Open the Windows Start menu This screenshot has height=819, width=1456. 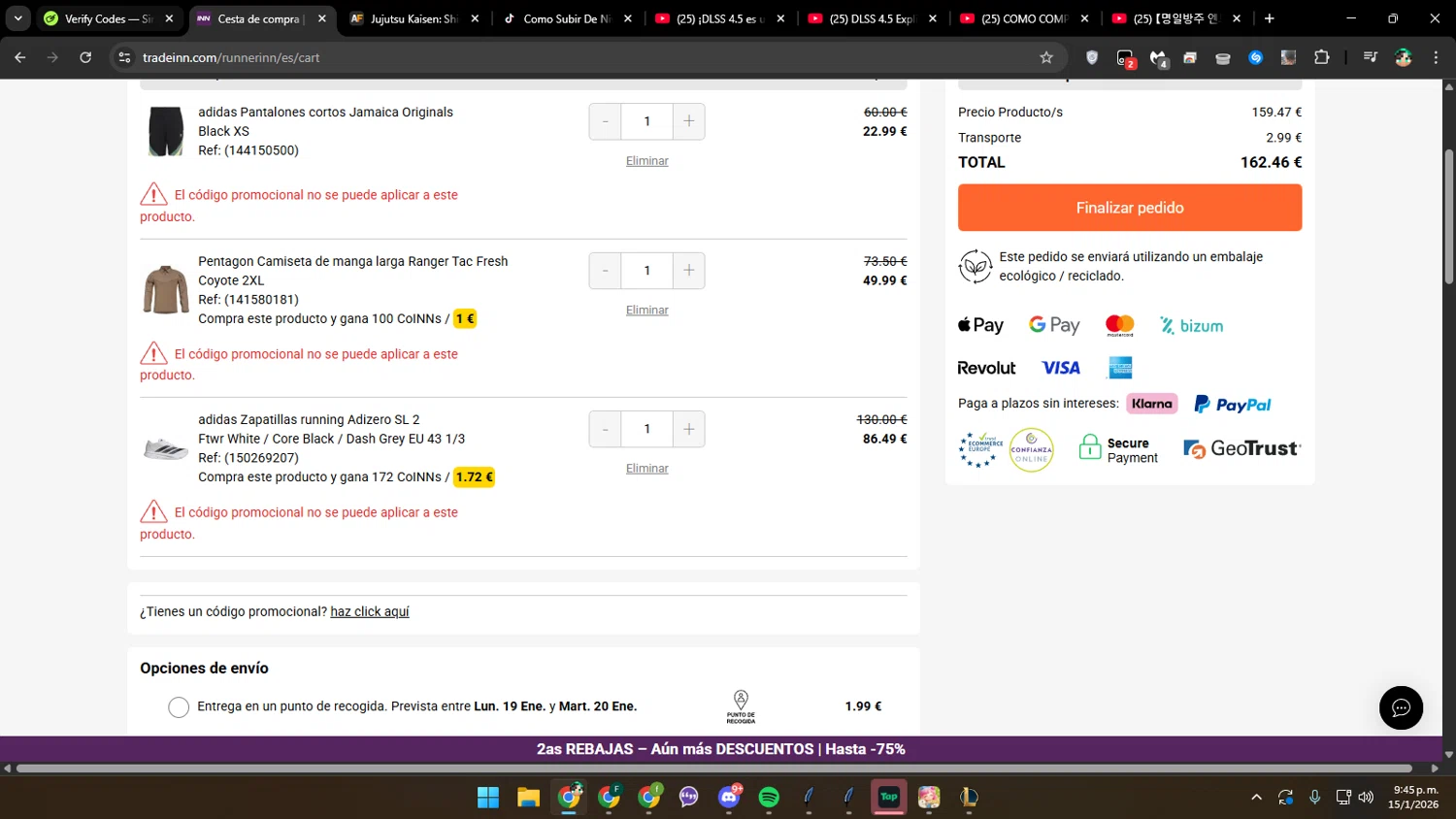point(488,798)
